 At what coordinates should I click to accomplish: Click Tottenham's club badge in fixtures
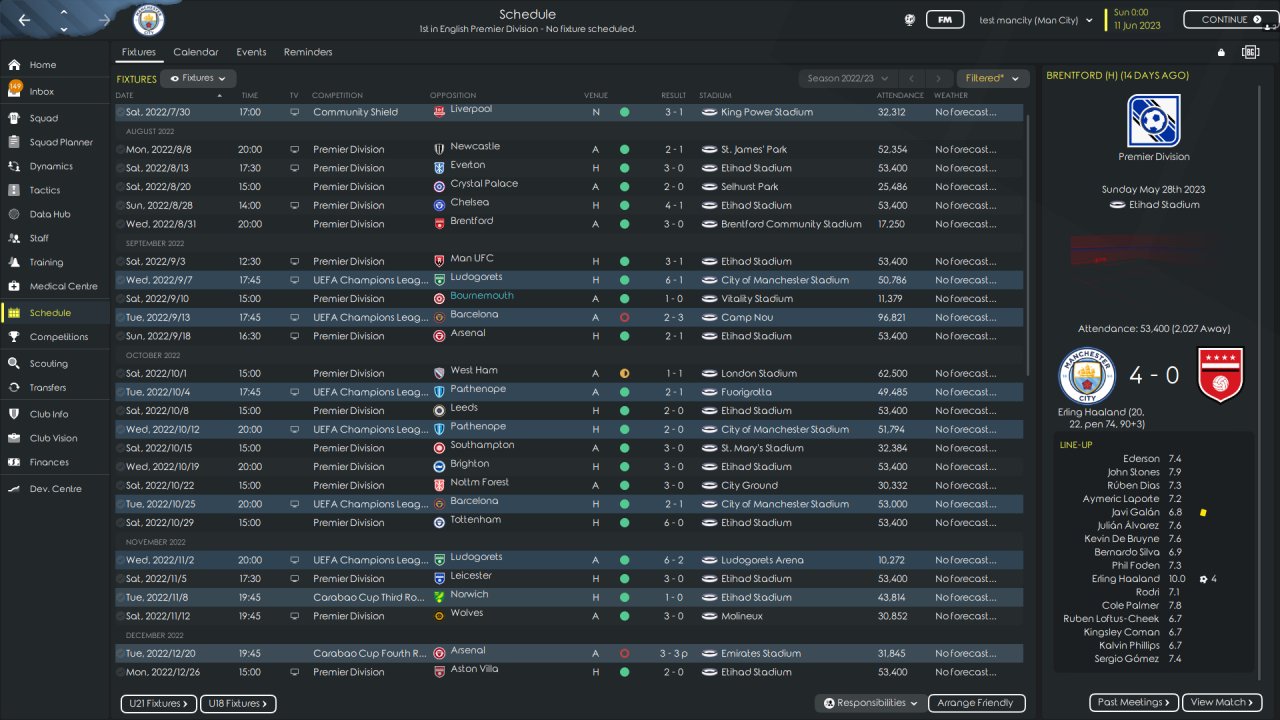[x=439, y=522]
